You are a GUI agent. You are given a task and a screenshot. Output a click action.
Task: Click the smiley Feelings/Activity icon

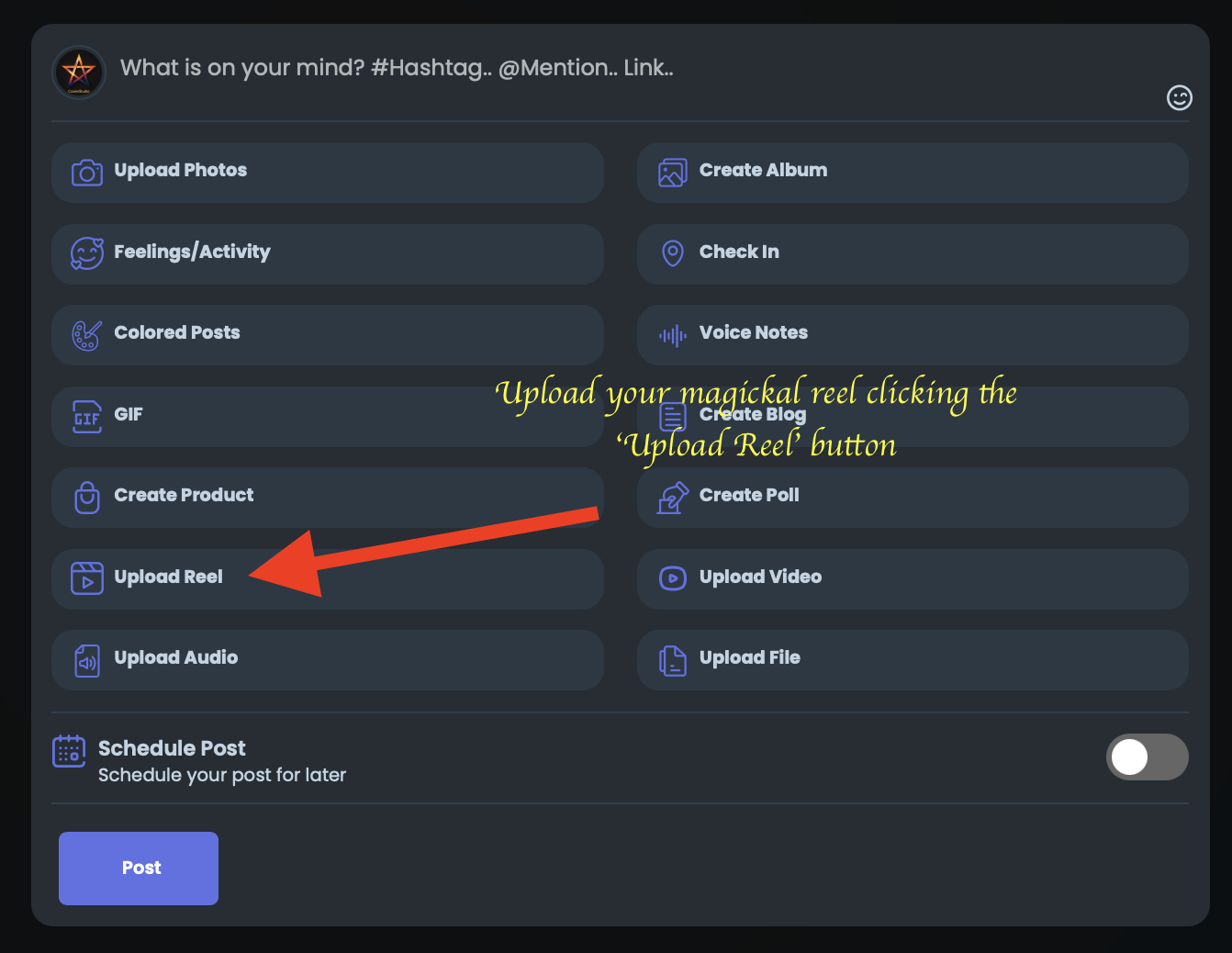tap(86, 253)
